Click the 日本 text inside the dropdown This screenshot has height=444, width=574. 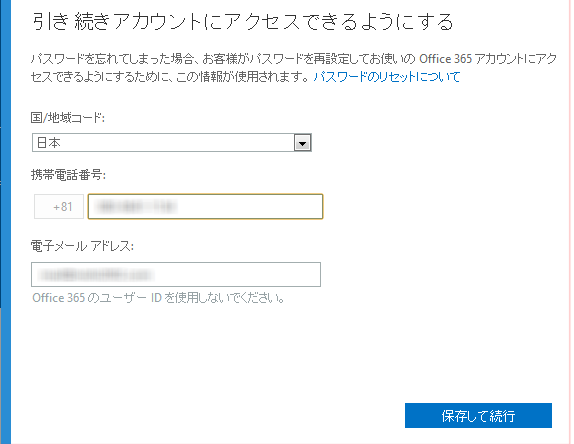(x=49, y=143)
